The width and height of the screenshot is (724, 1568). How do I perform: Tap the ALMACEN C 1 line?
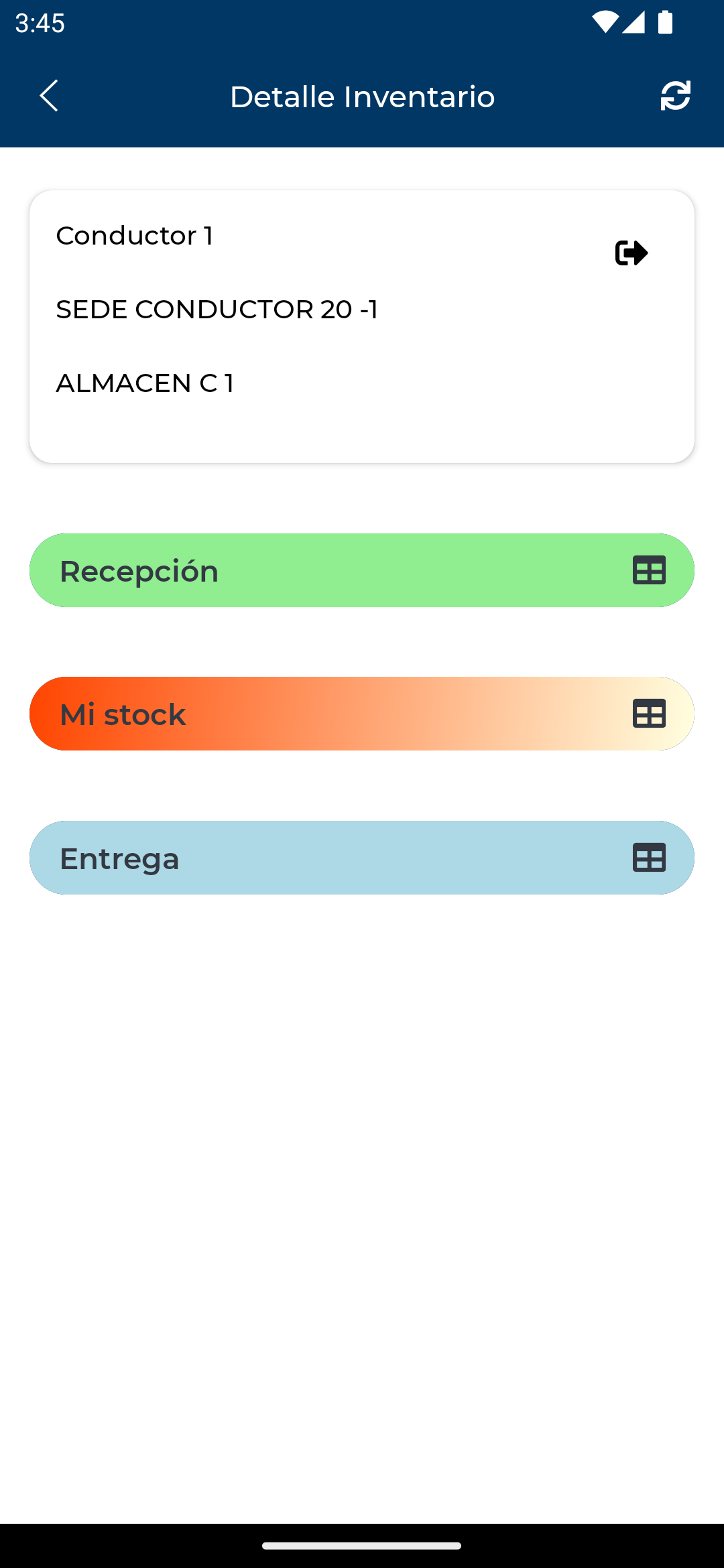click(145, 383)
